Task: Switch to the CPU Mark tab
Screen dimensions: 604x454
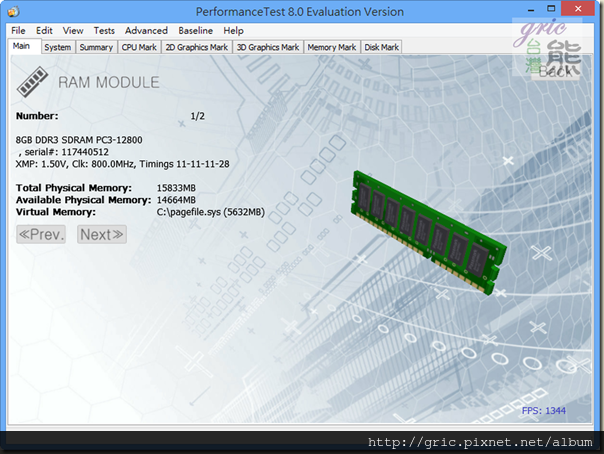Action: pos(139,47)
